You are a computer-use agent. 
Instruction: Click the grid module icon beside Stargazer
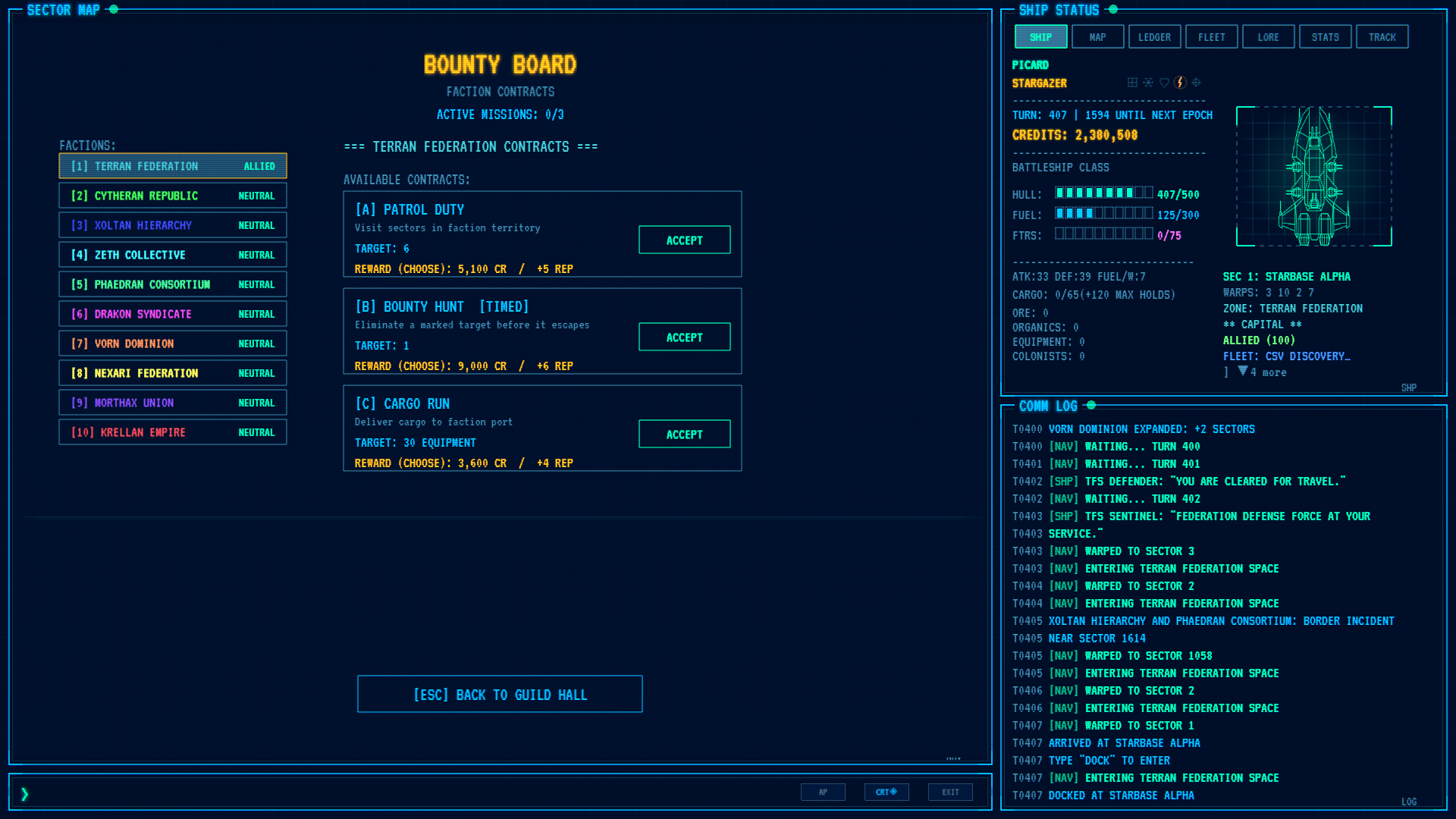1132,83
